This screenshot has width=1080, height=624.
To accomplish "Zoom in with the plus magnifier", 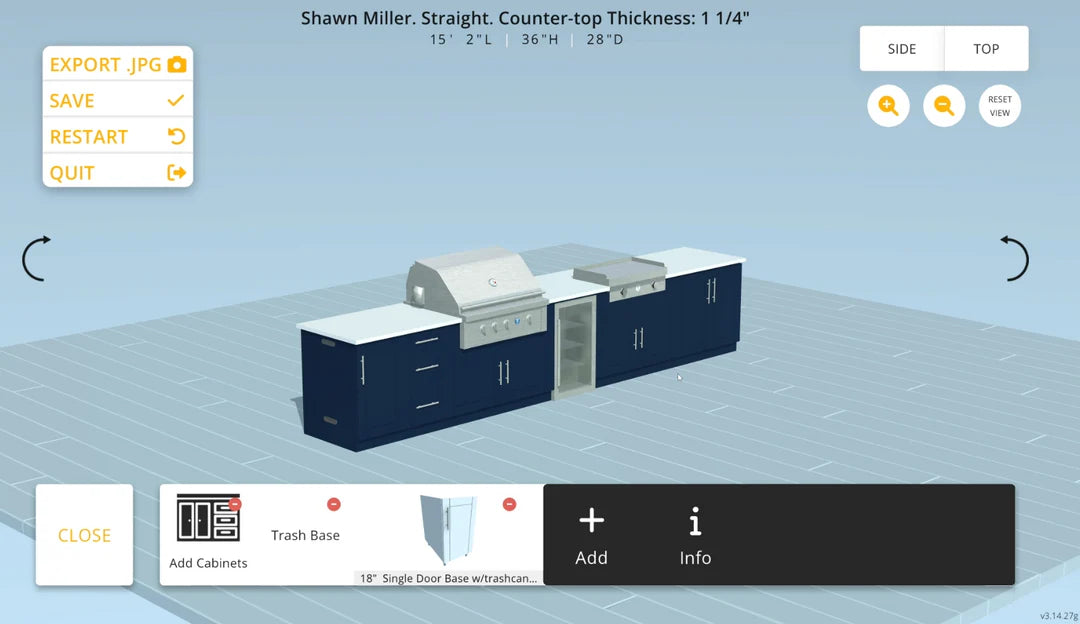I will pyautogui.click(x=888, y=106).
